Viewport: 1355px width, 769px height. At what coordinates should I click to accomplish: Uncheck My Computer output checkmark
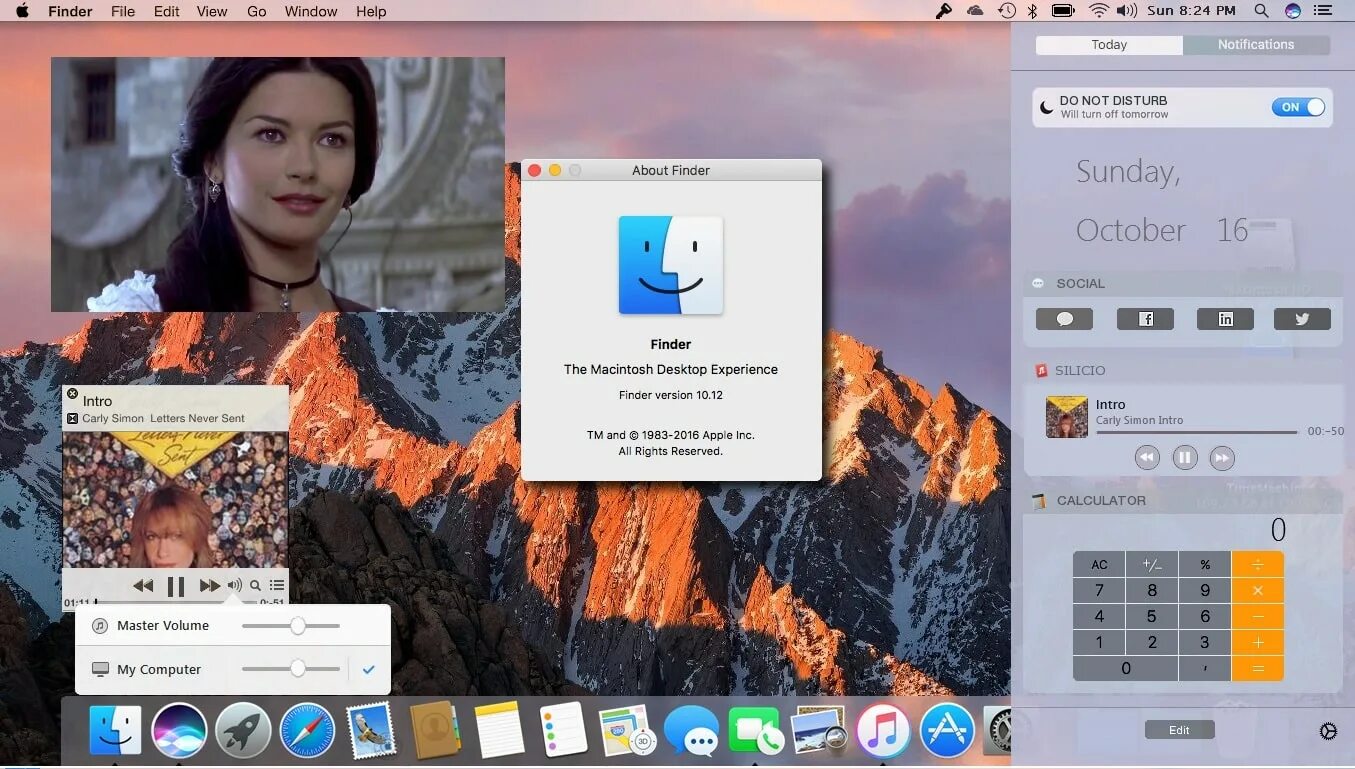coord(368,670)
